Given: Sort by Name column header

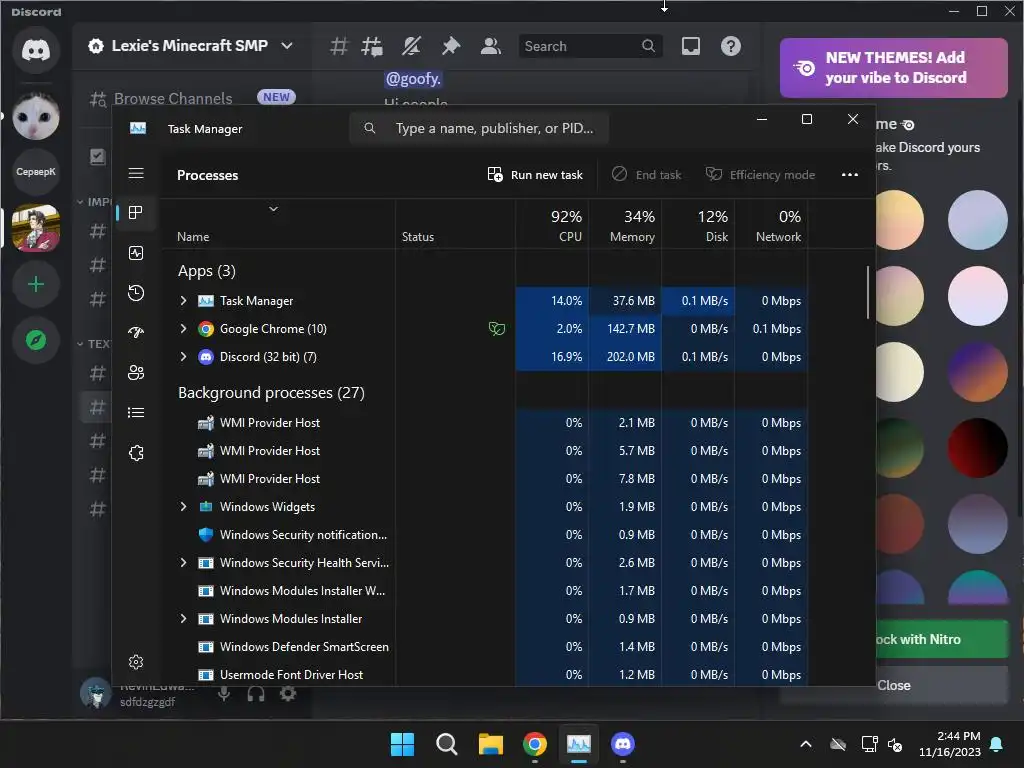Looking at the screenshot, I should [x=278, y=225].
